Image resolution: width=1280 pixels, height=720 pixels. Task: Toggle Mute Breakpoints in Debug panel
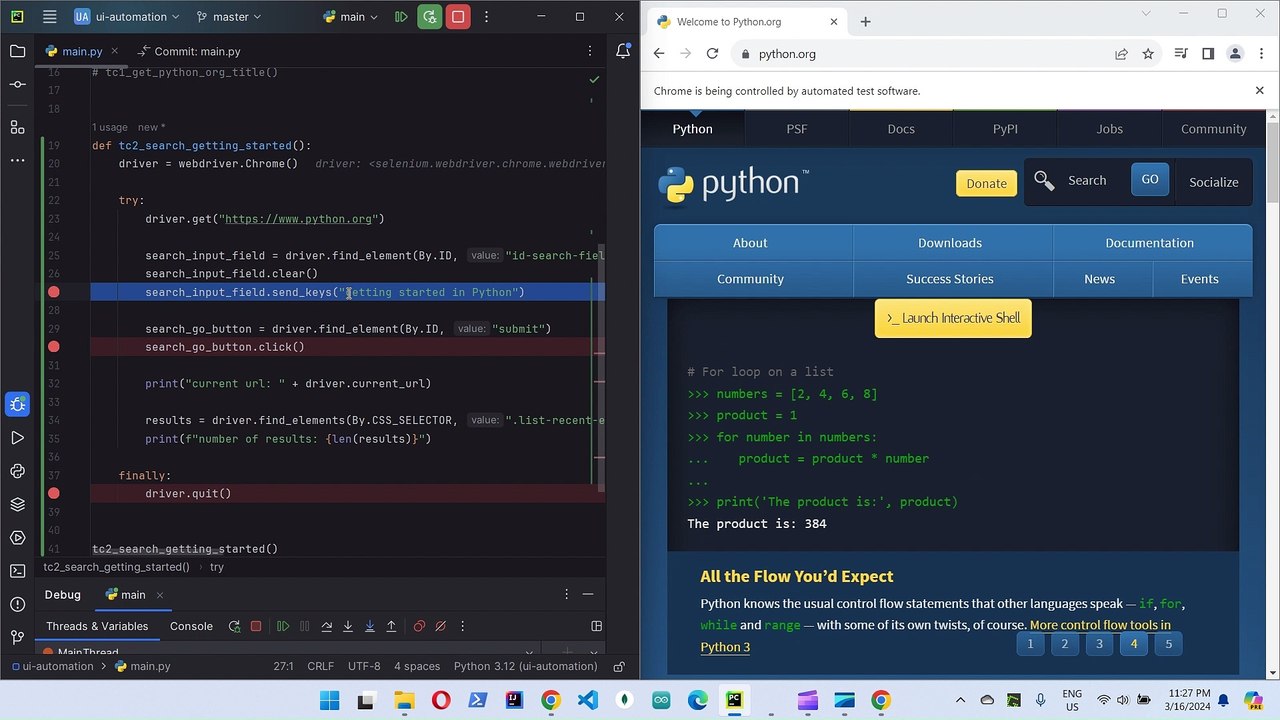pyautogui.click(x=440, y=626)
